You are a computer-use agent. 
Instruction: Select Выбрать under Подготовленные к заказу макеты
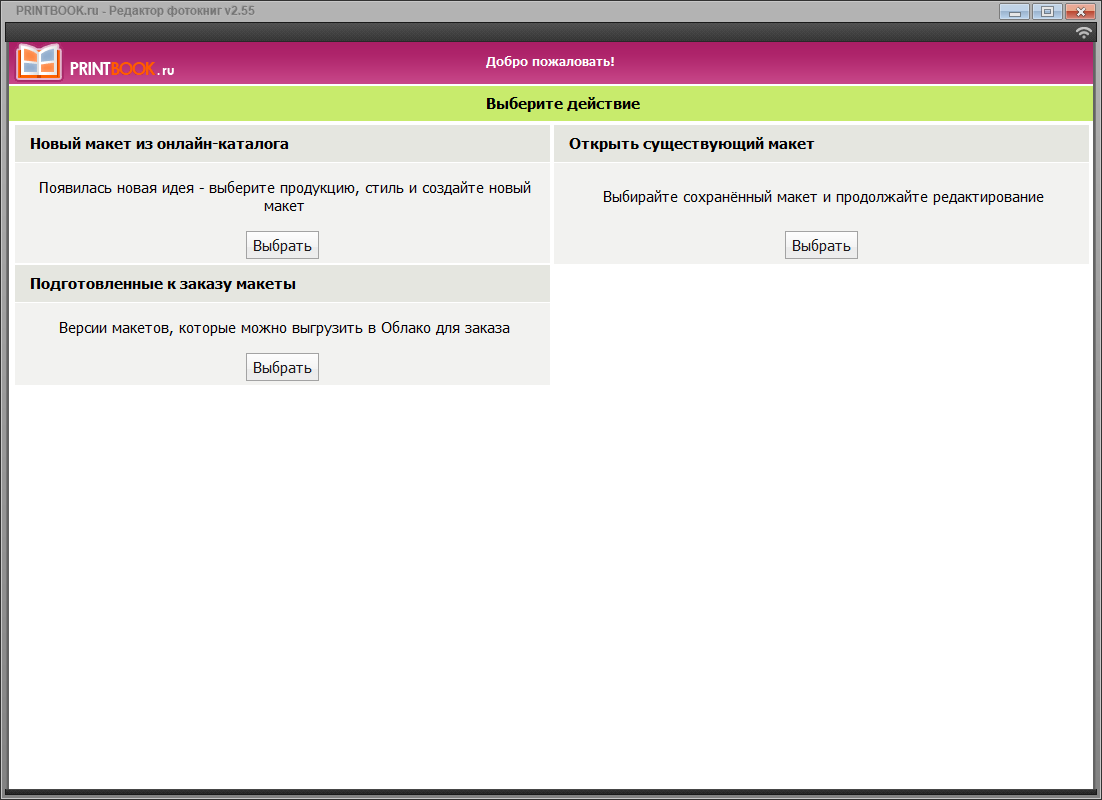pyautogui.click(x=282, y=366)
